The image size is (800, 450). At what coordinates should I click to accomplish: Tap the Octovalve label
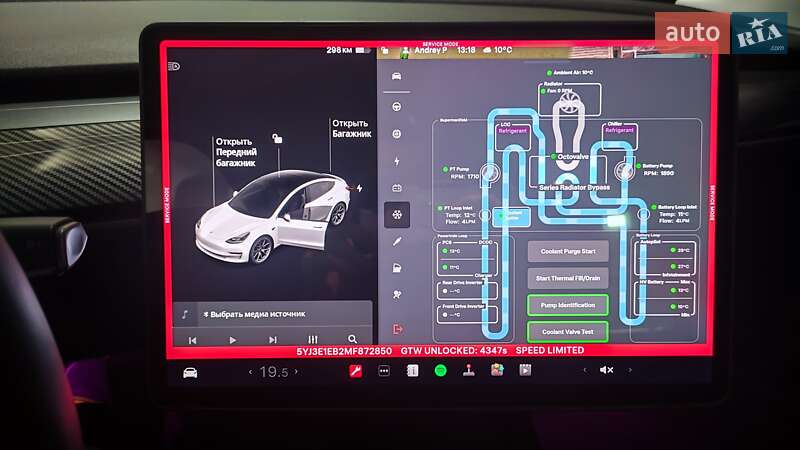573,157
